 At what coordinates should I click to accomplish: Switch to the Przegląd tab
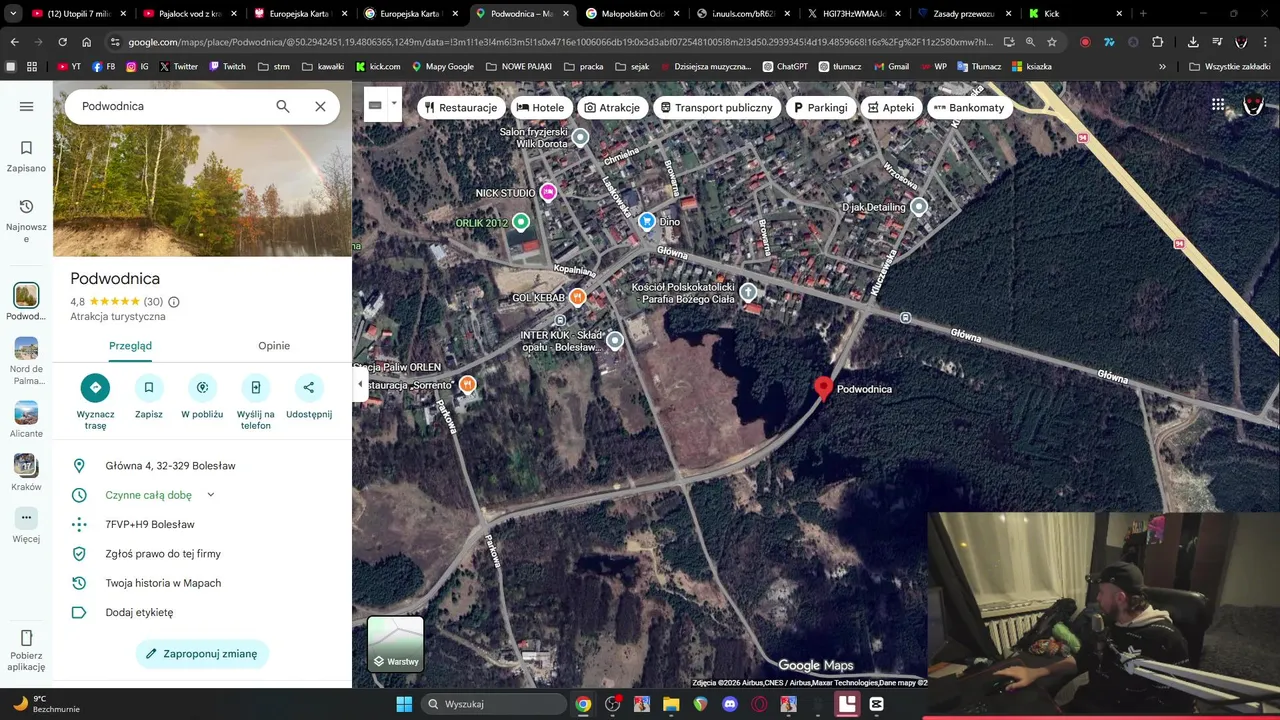coord(130,346)
